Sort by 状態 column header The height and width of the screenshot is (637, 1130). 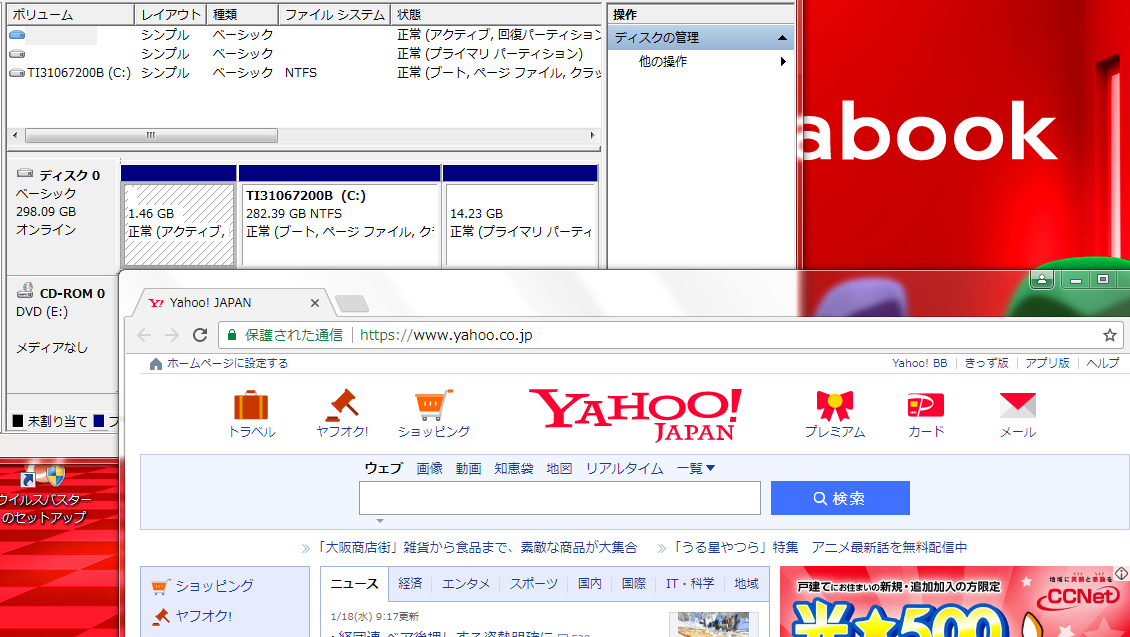click(x=496, y=14)
